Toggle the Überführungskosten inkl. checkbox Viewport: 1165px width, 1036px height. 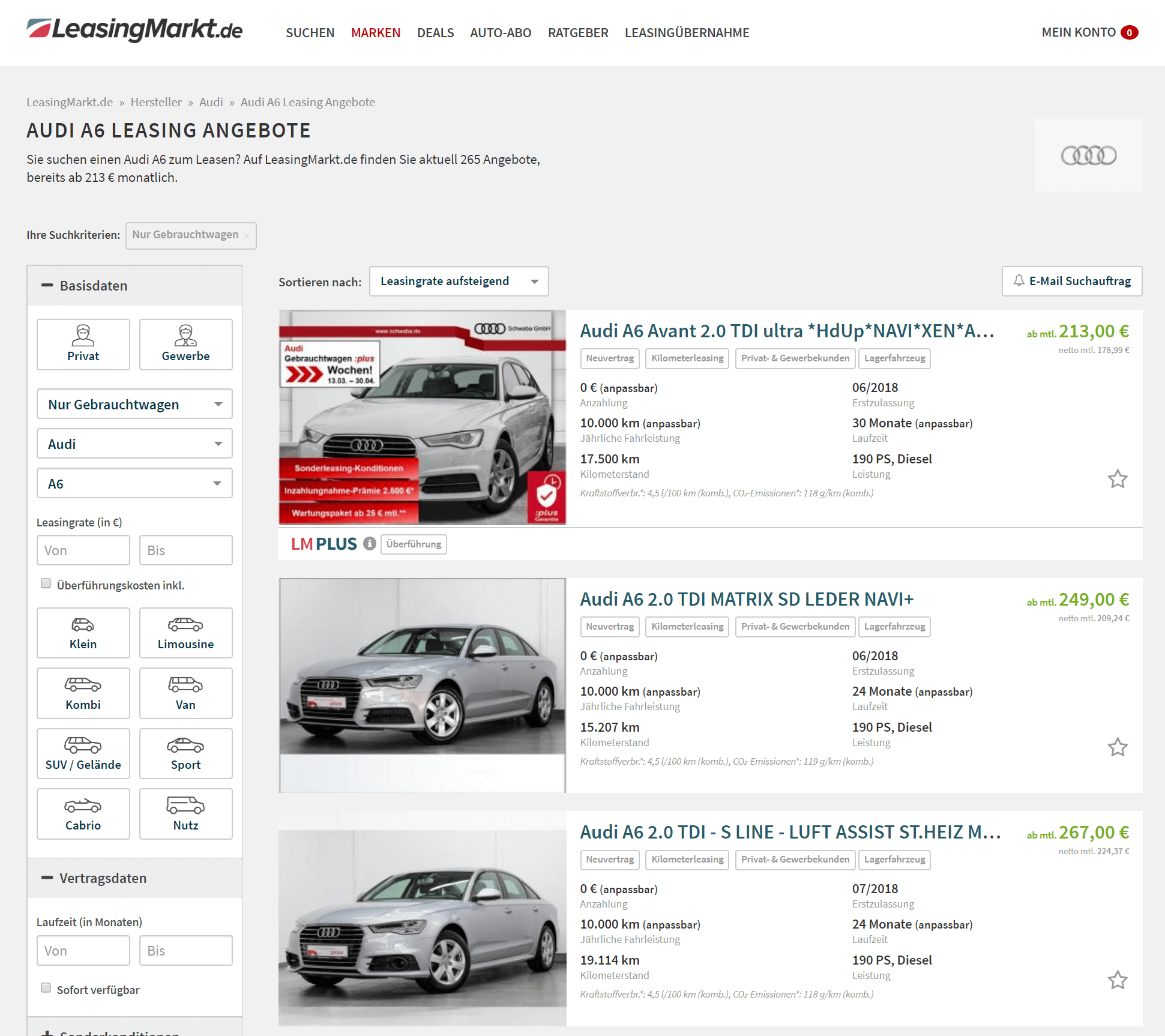[x=46, y=583]
